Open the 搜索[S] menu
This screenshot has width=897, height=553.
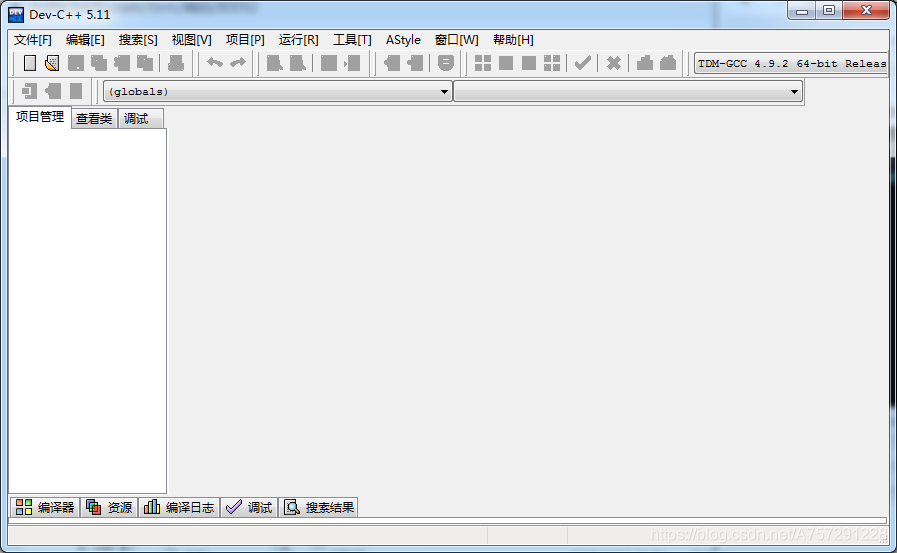pos(138,39)
